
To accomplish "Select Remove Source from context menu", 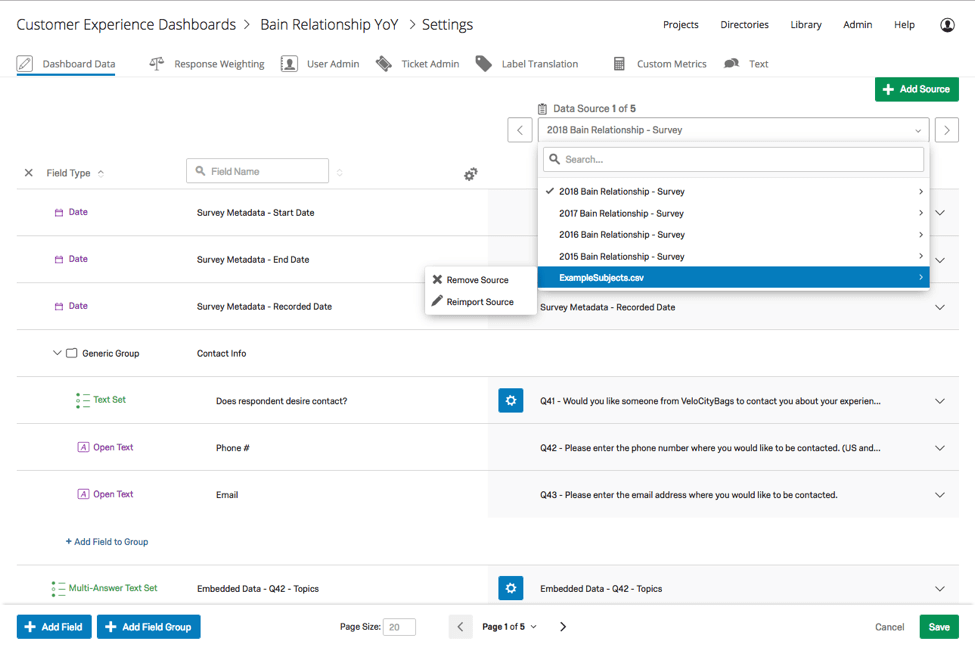I will (480, 280).
